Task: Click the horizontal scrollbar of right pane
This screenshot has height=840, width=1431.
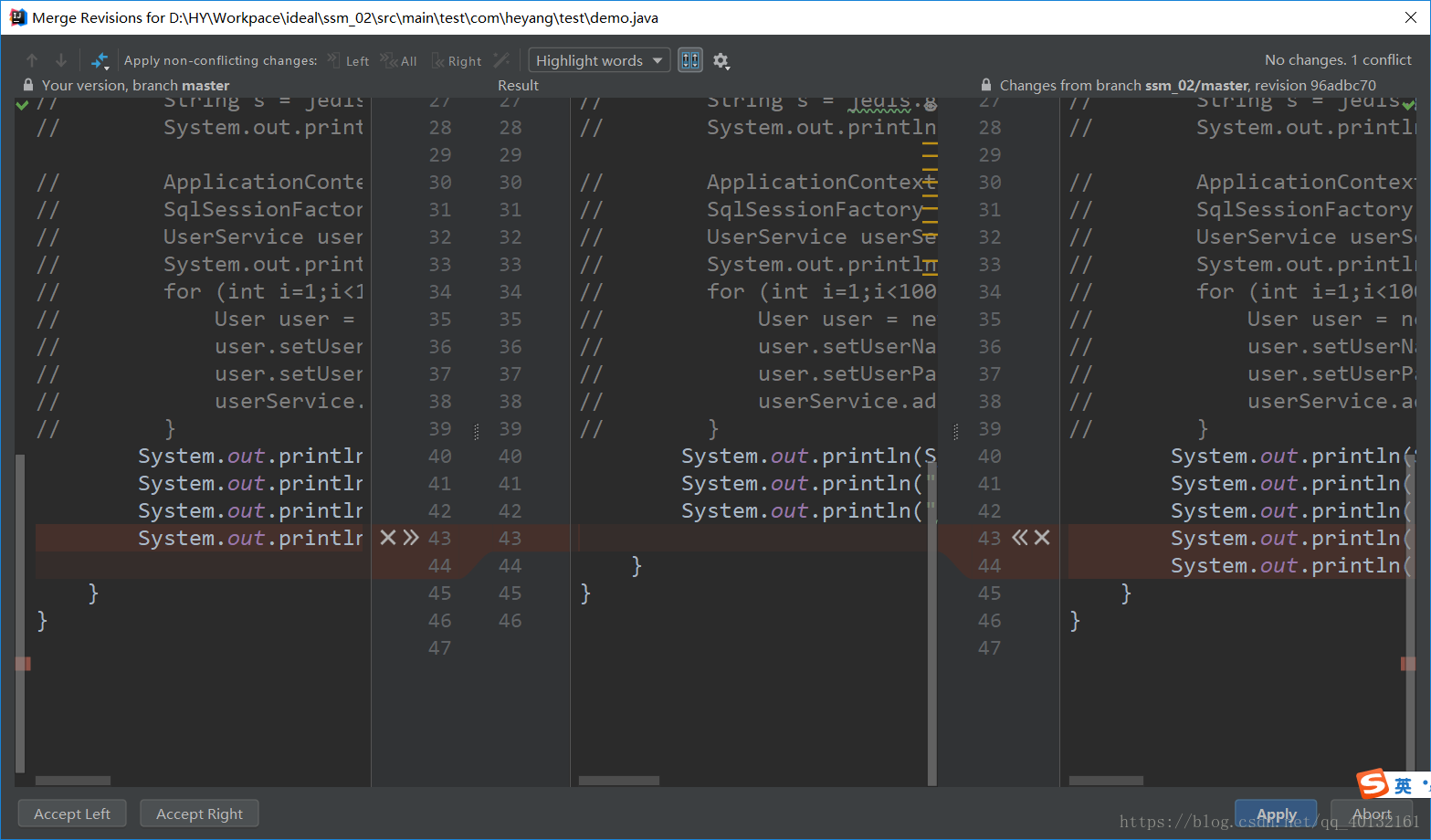Action: click(1106, 781)
